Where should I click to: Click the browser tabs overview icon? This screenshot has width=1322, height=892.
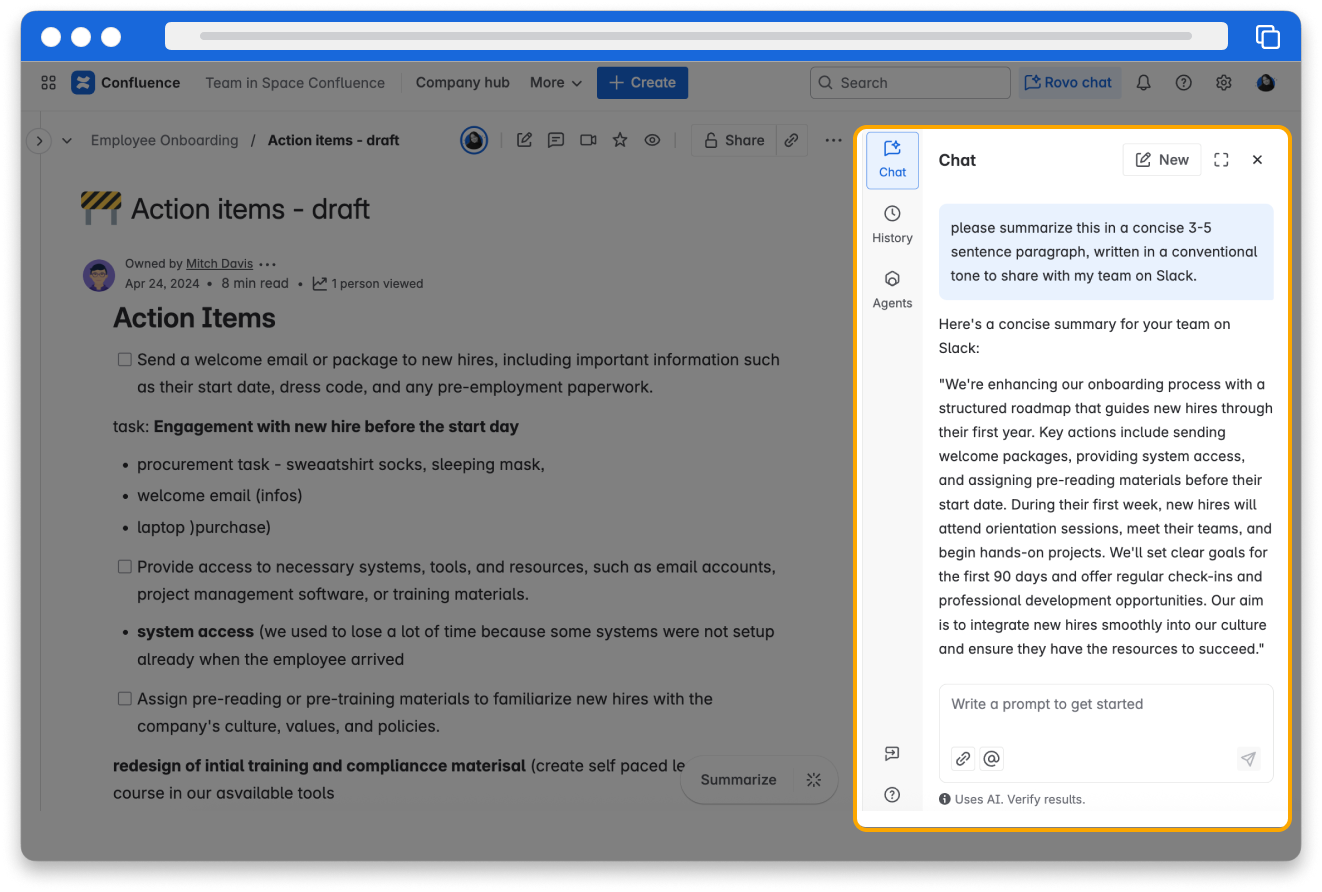pos(1267,37)
